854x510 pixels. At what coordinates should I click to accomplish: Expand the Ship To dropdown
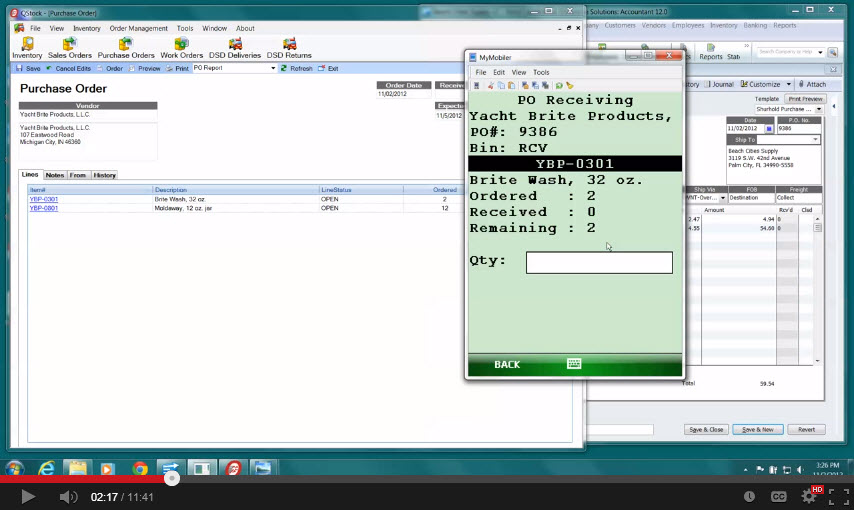point(815,140)
